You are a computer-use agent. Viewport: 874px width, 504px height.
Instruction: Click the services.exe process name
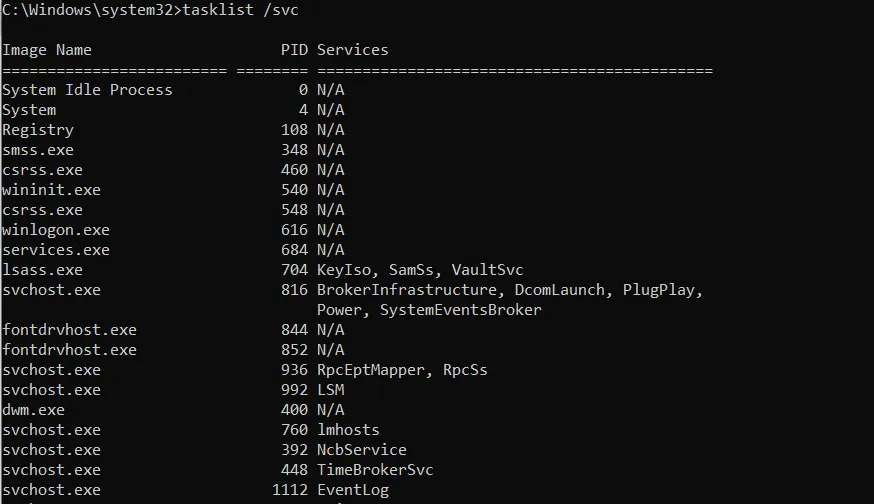coord(56,250)
